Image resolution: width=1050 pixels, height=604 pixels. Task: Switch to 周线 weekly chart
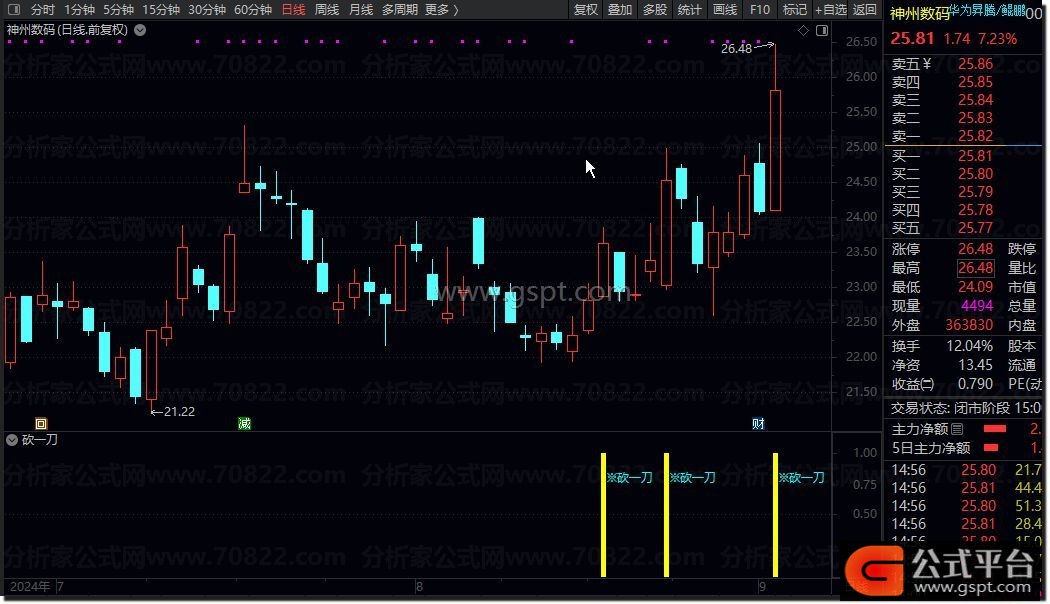[327, 9]
